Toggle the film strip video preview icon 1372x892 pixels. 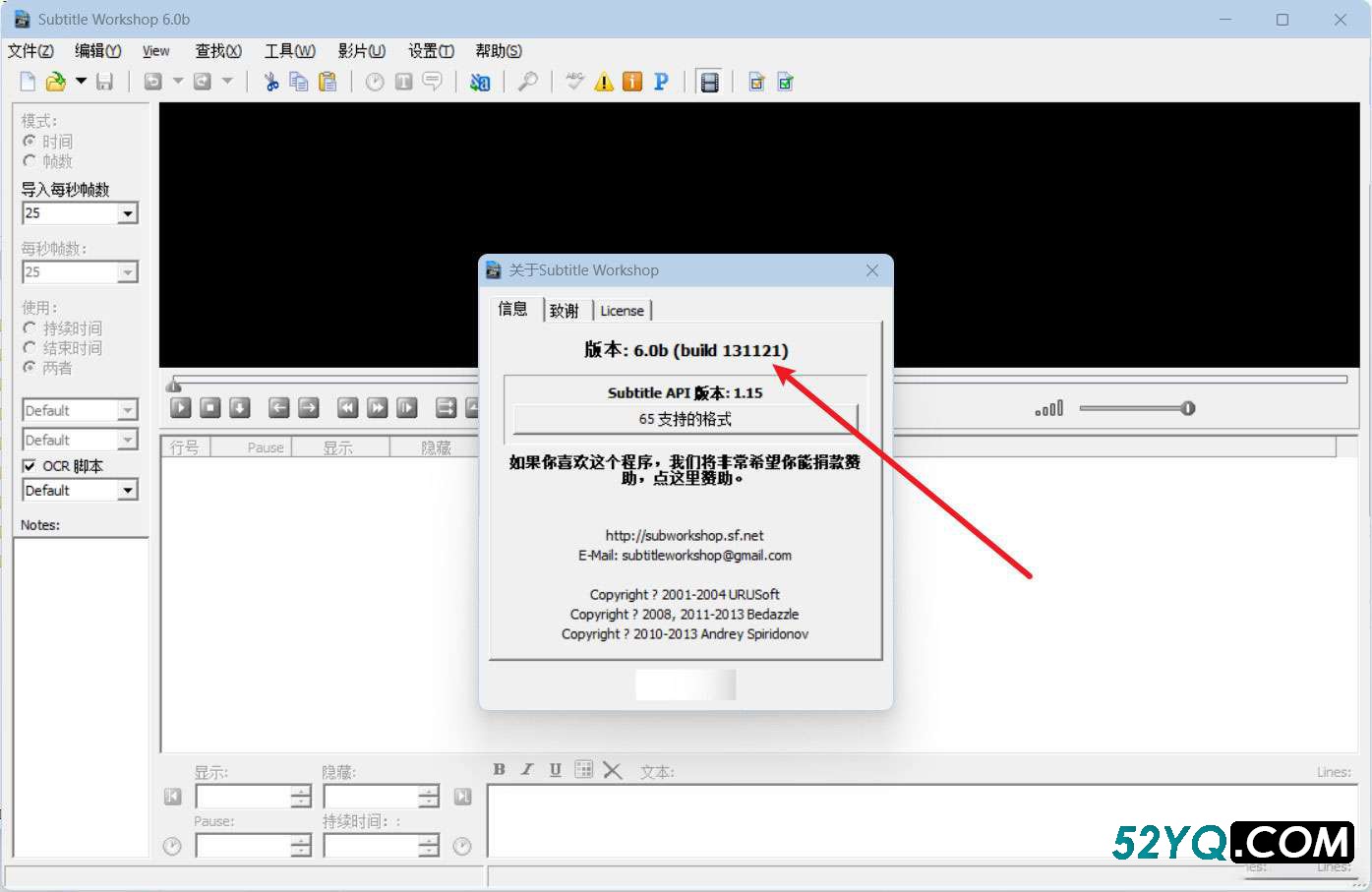709,82
